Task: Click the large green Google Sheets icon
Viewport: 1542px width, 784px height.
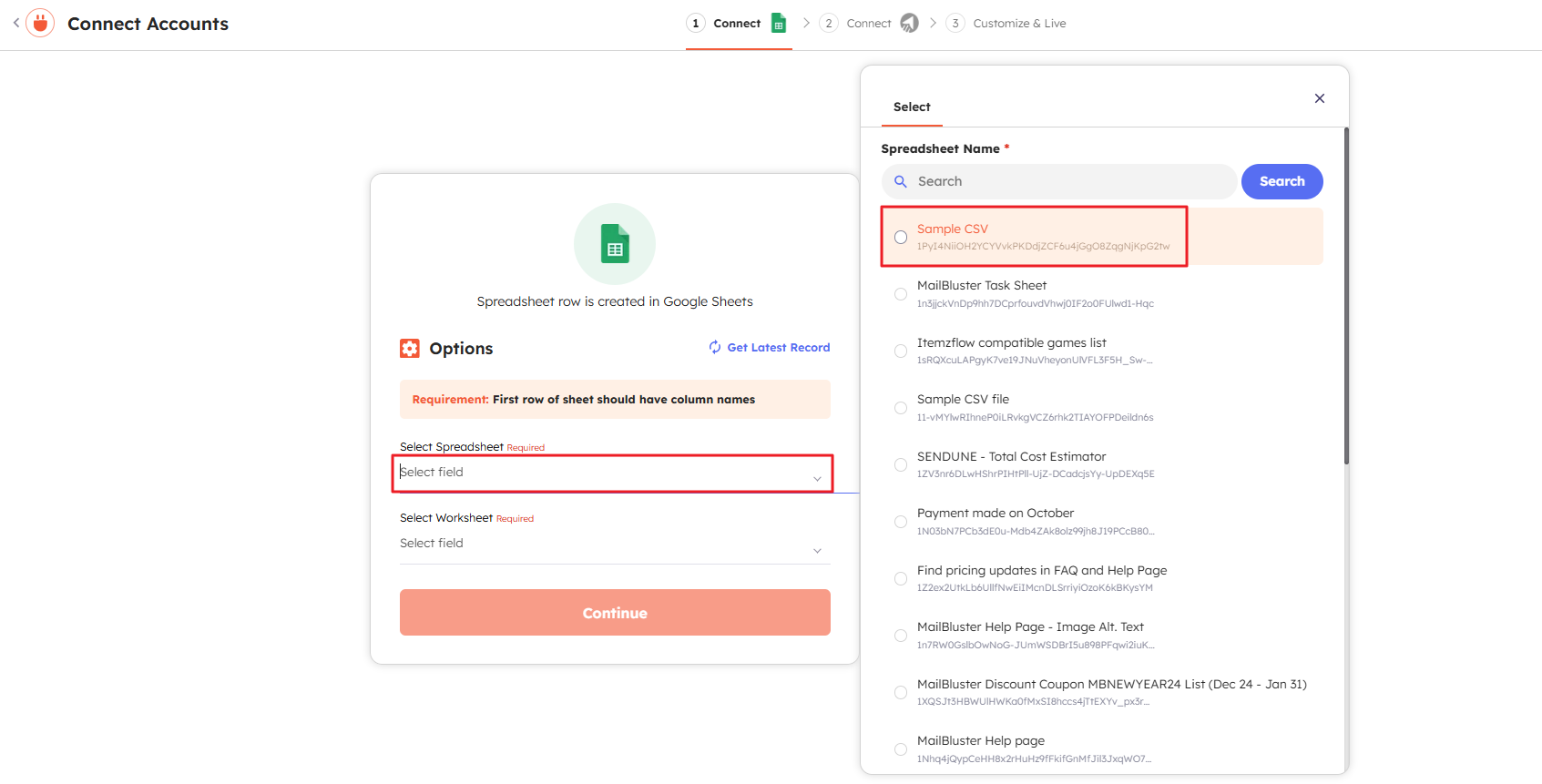Action: [615, 244]
